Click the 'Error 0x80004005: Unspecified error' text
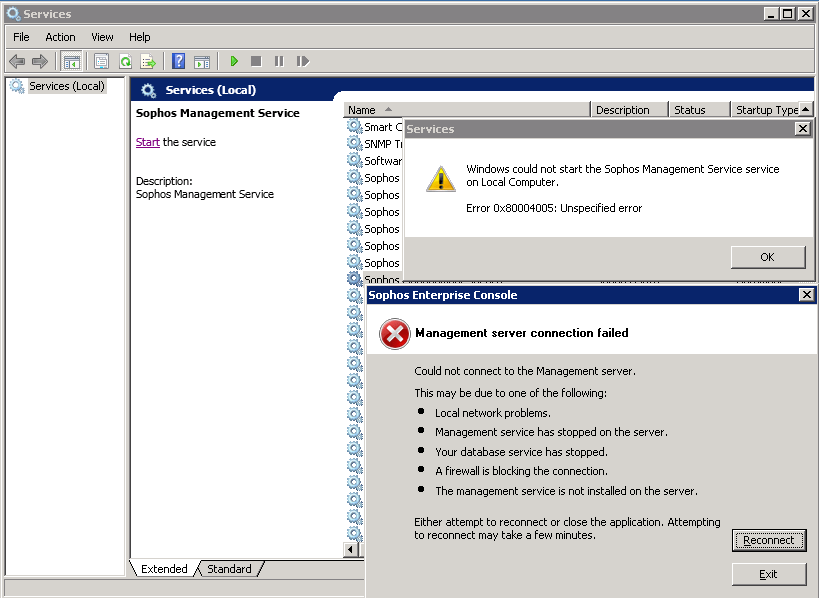The height and width of the screenshot is (598, 819). 554,208
